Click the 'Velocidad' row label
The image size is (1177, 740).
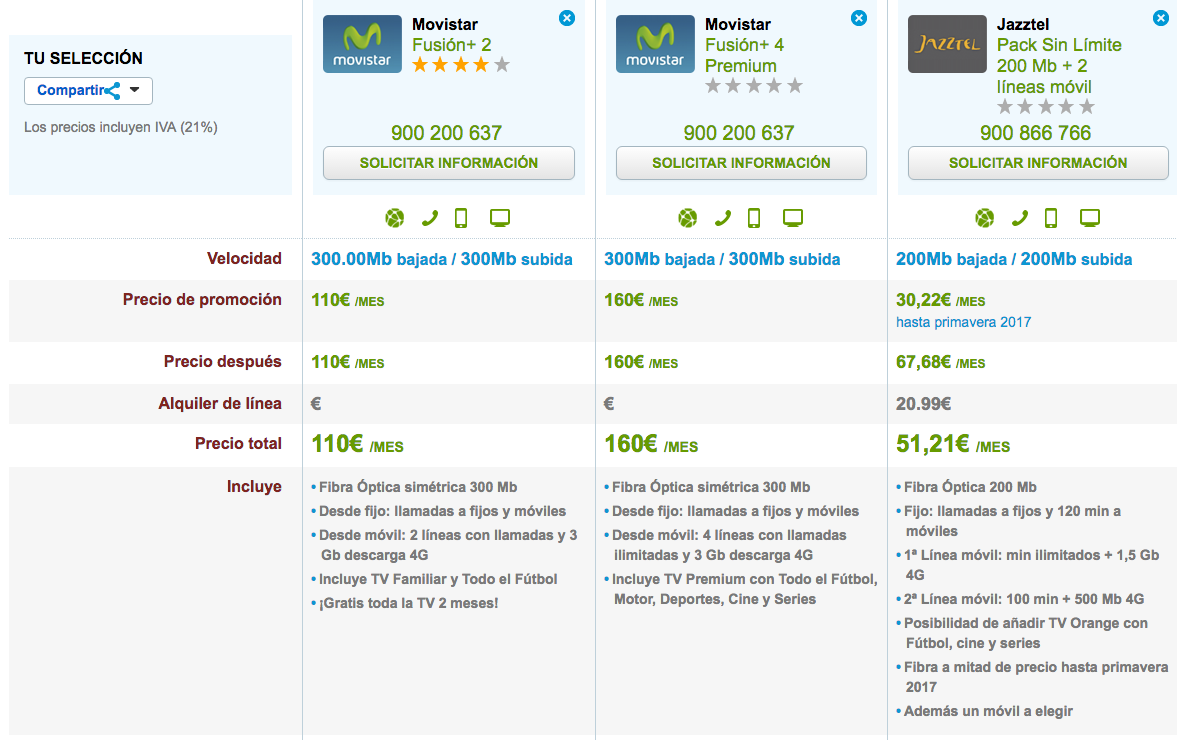(x=244, y=259)
